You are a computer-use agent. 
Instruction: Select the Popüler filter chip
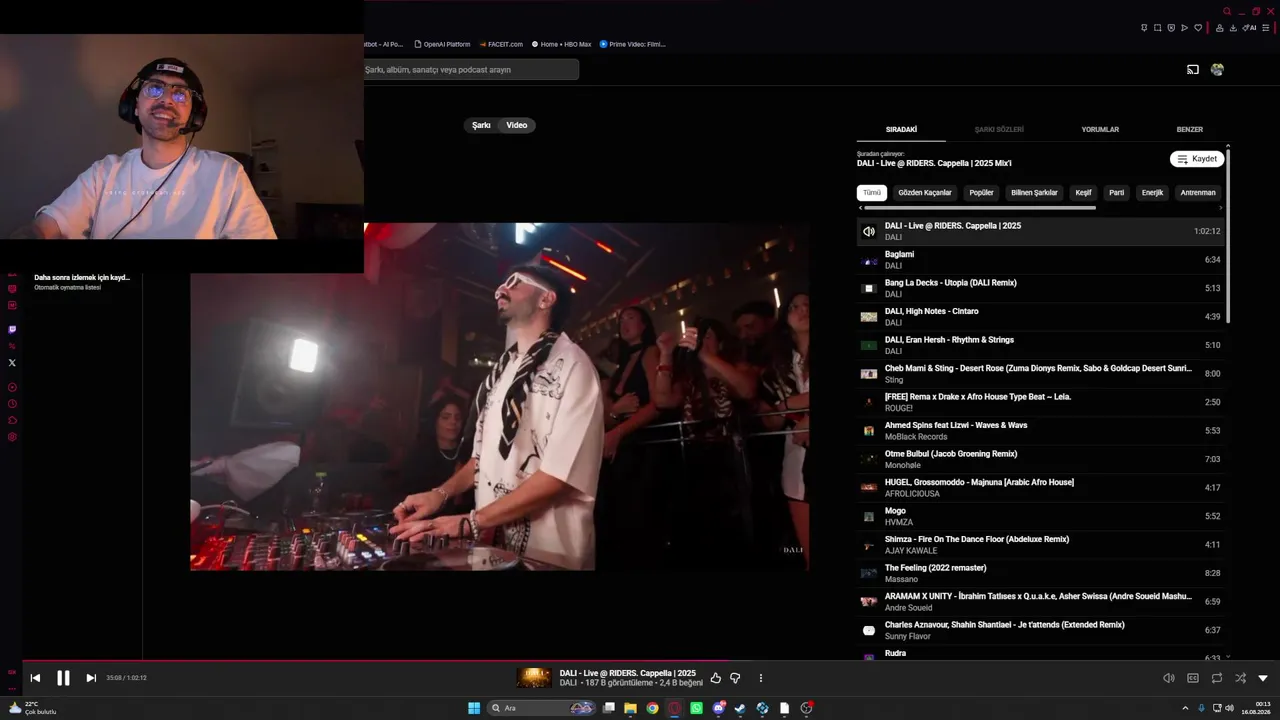click(982, 193)
